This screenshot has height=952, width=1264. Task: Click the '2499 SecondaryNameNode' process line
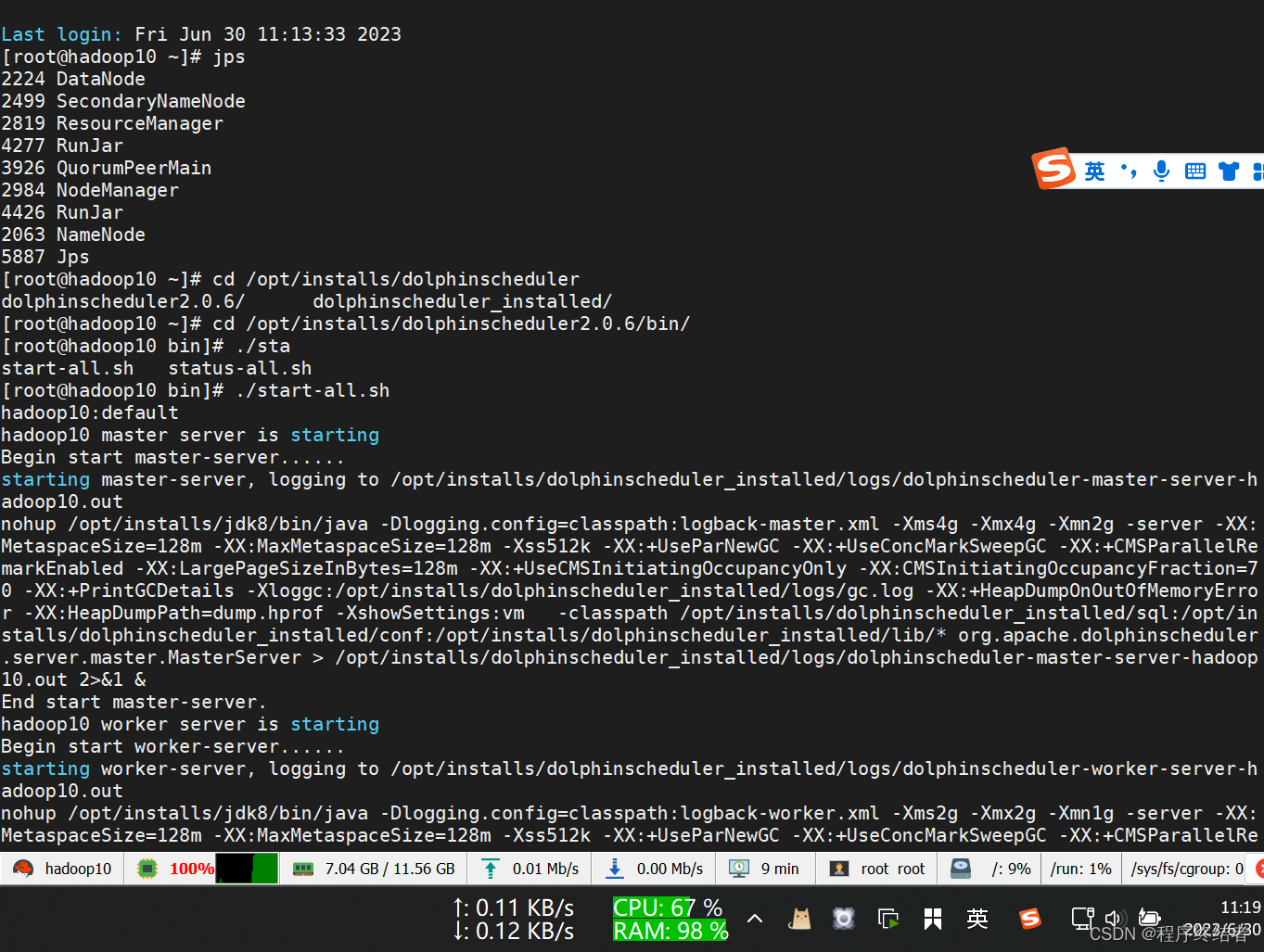coord(123,101)
